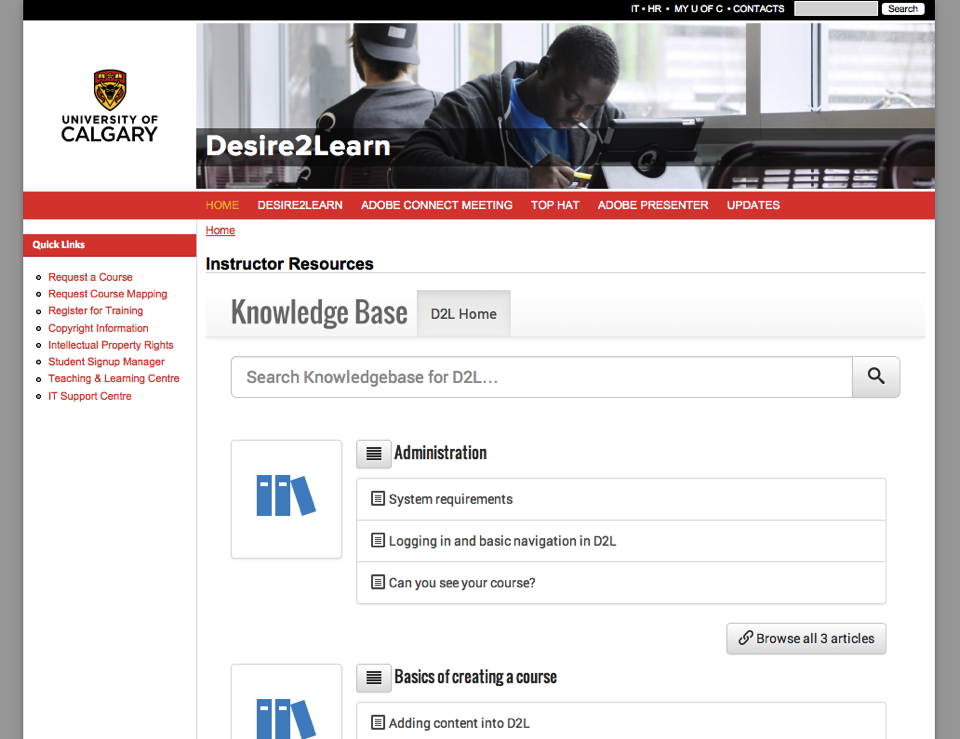960x739 pixels.
Task: Open the Adding content into D2L article
Action: pos(458,723)
